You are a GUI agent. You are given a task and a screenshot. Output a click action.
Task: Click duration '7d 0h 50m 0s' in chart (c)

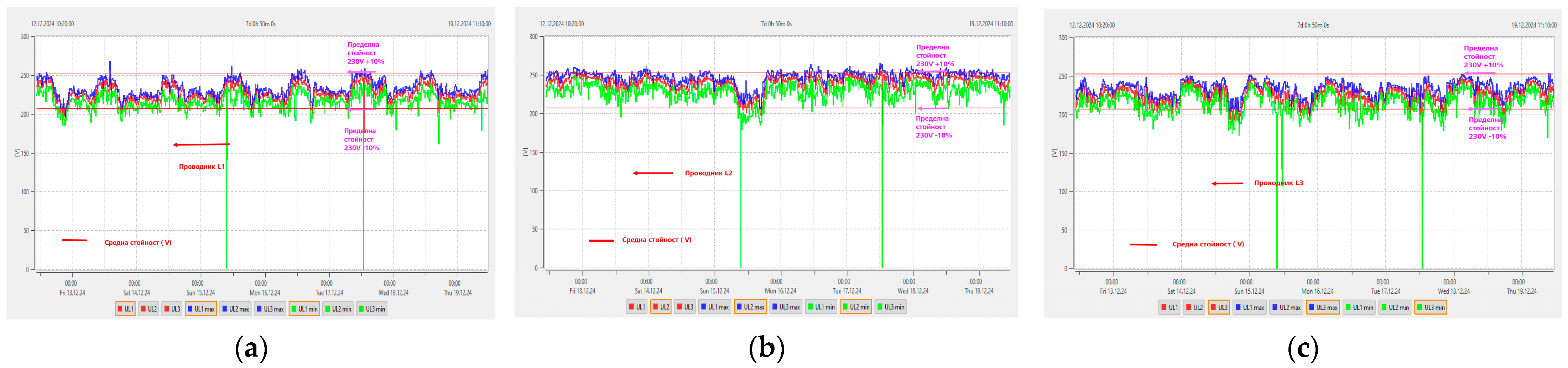(x=1313, y=25)
